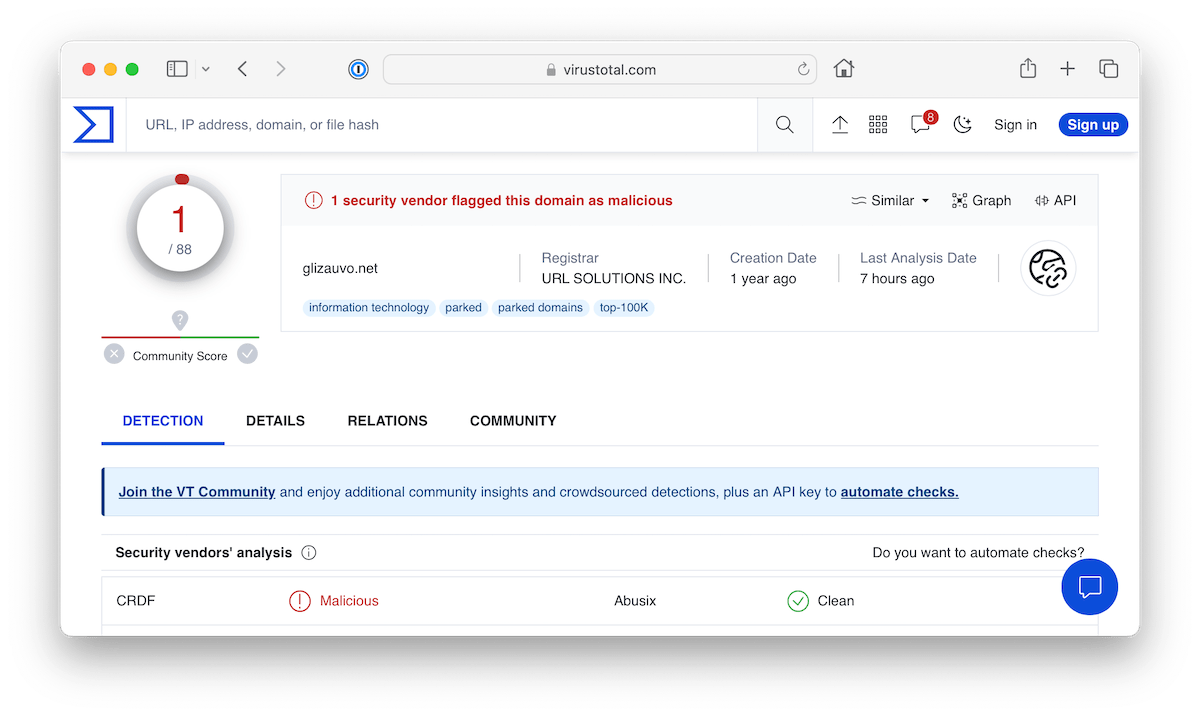The width and height of the screenshot is (1200, 716).
Task: Select the DETECTION tab
Action: (x=163, y=421)
